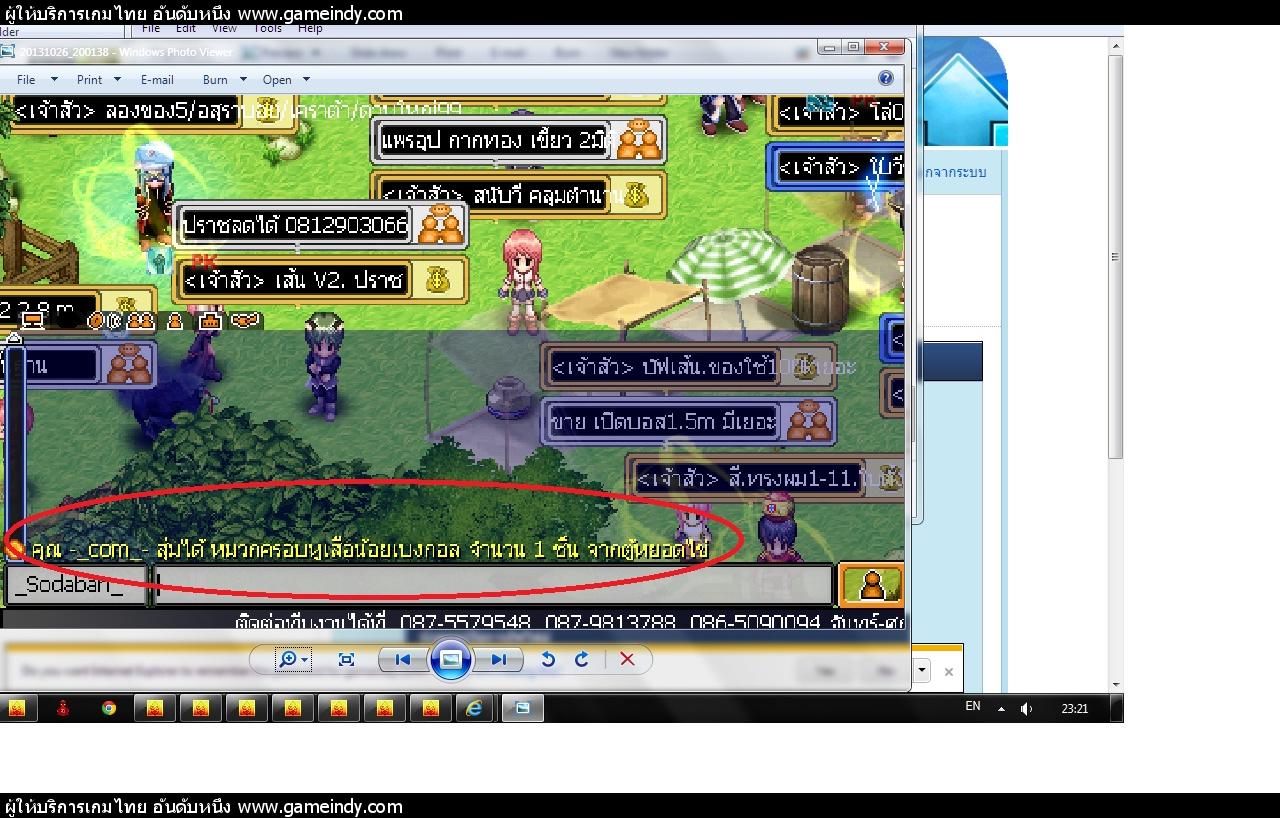Screen dimensions: 1280x818
Task: Click the blue house logo in browser
Action: tap(964, 92)
